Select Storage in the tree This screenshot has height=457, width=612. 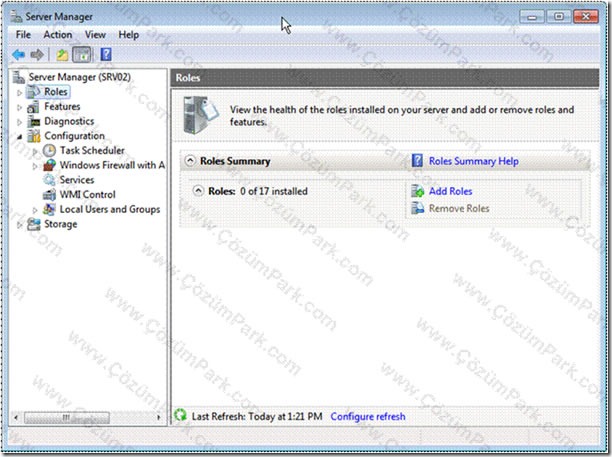tap(60, 224)
